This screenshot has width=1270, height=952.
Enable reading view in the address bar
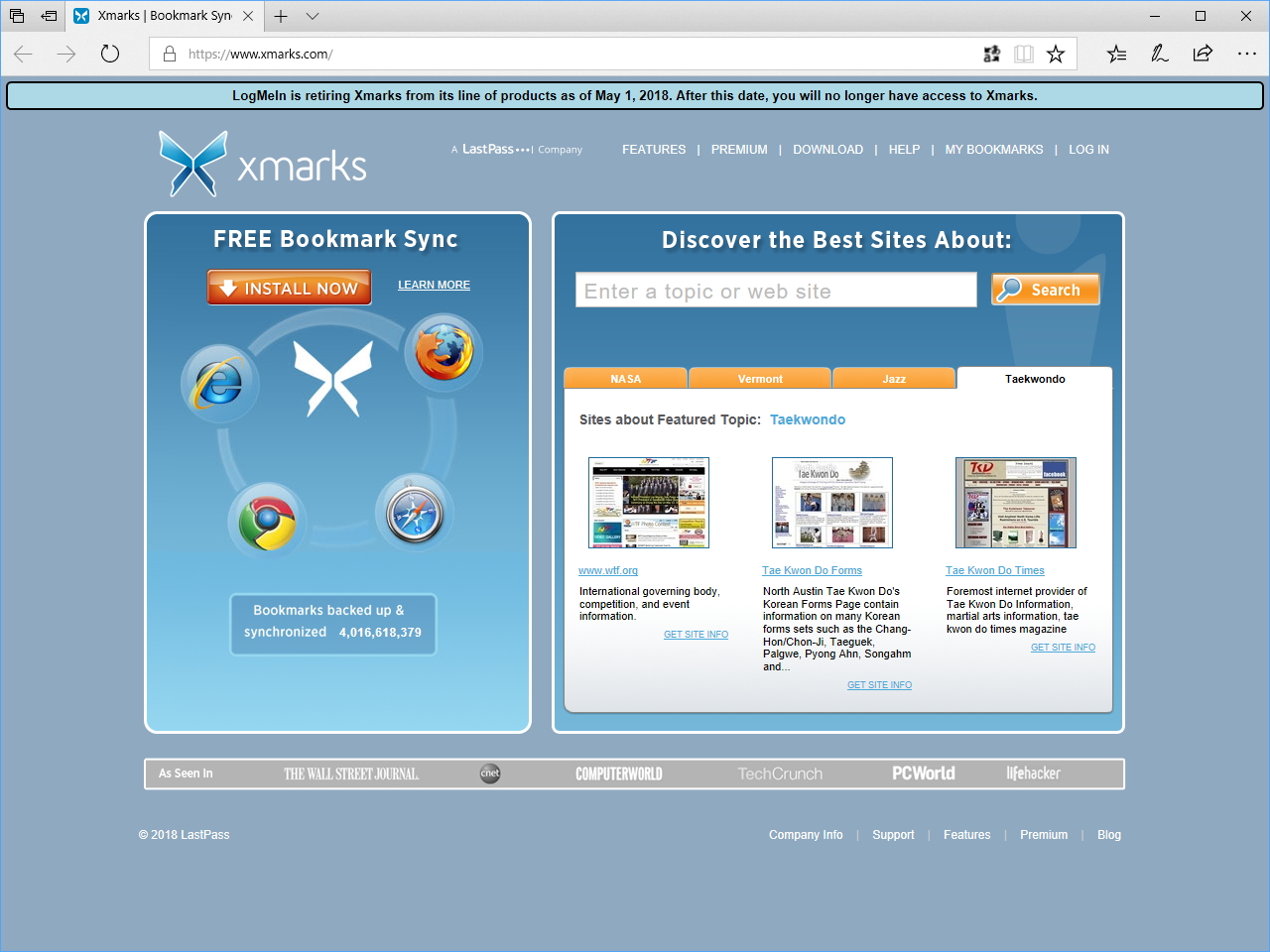coord(1023,54)
